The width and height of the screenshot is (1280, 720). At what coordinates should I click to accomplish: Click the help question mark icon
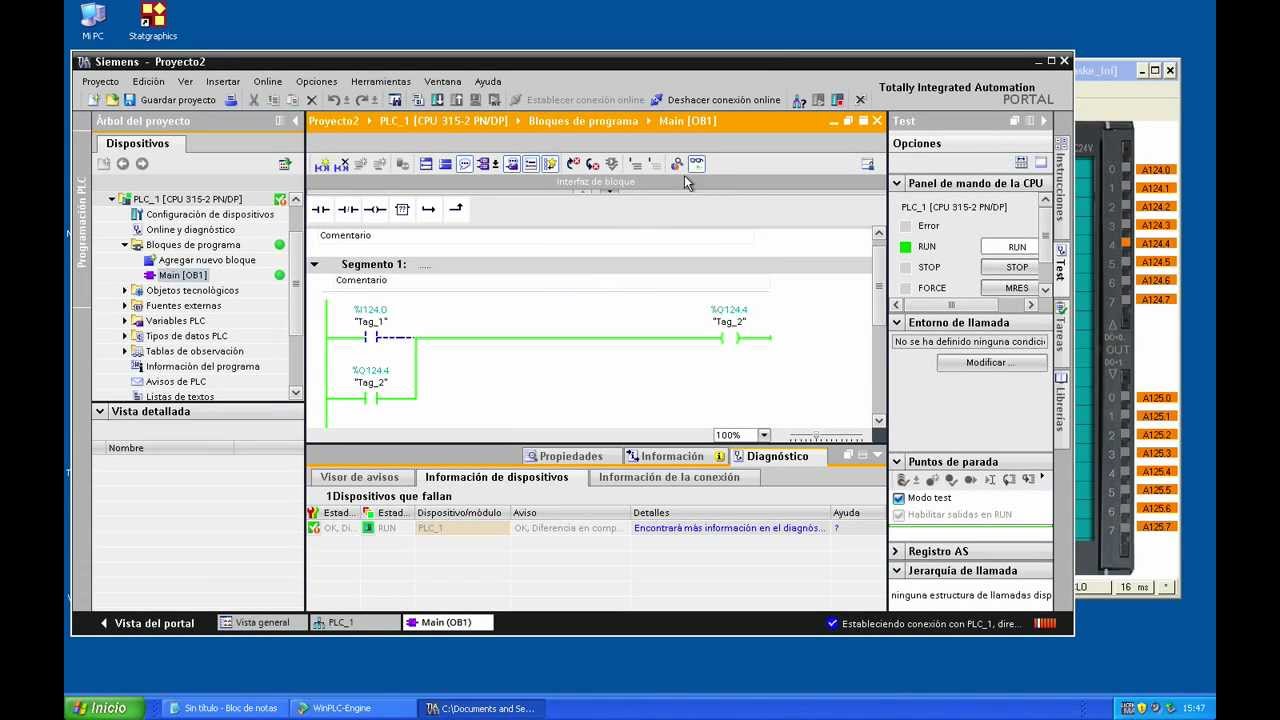[x=799, y=100]
